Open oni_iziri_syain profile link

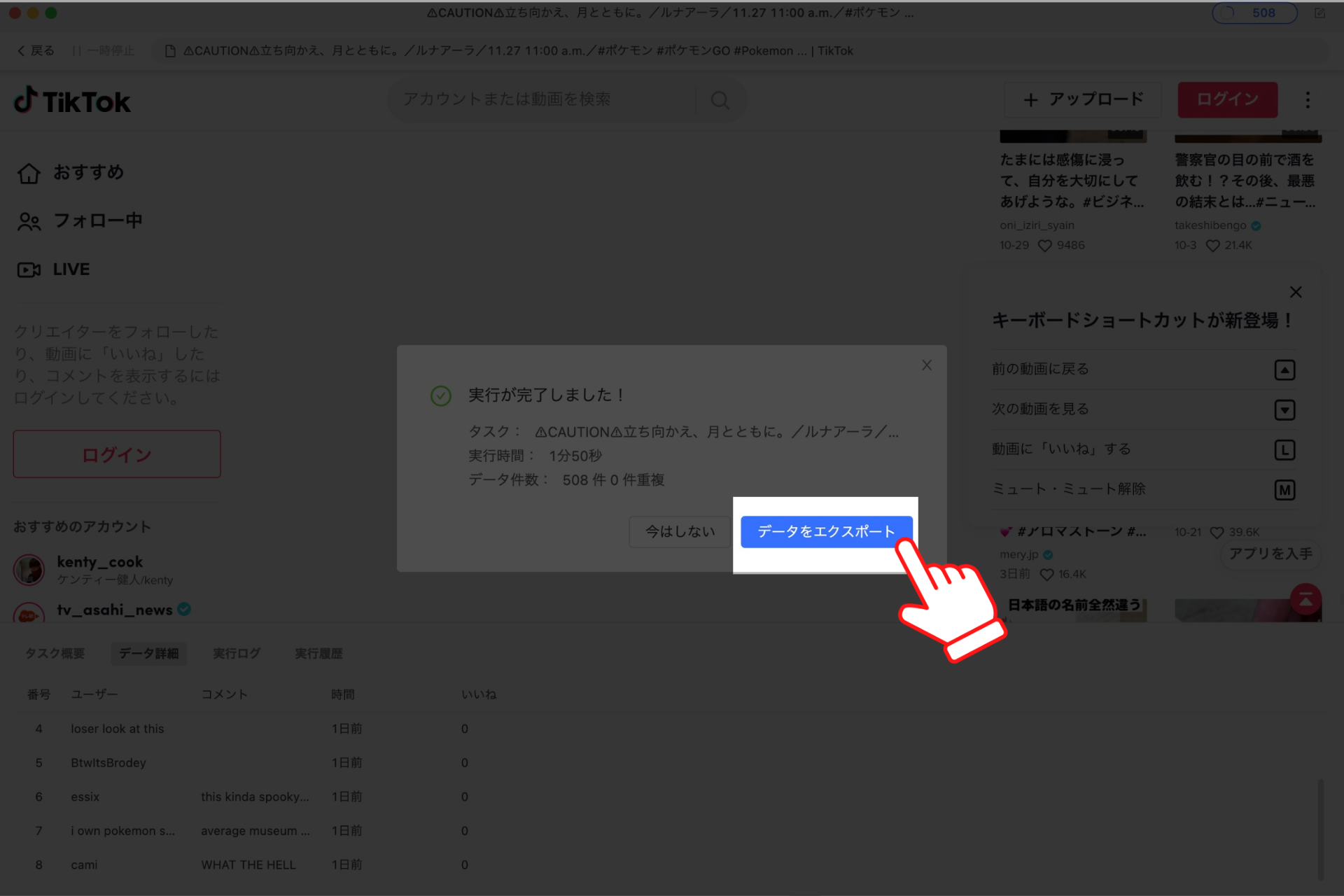(1037, 225)
